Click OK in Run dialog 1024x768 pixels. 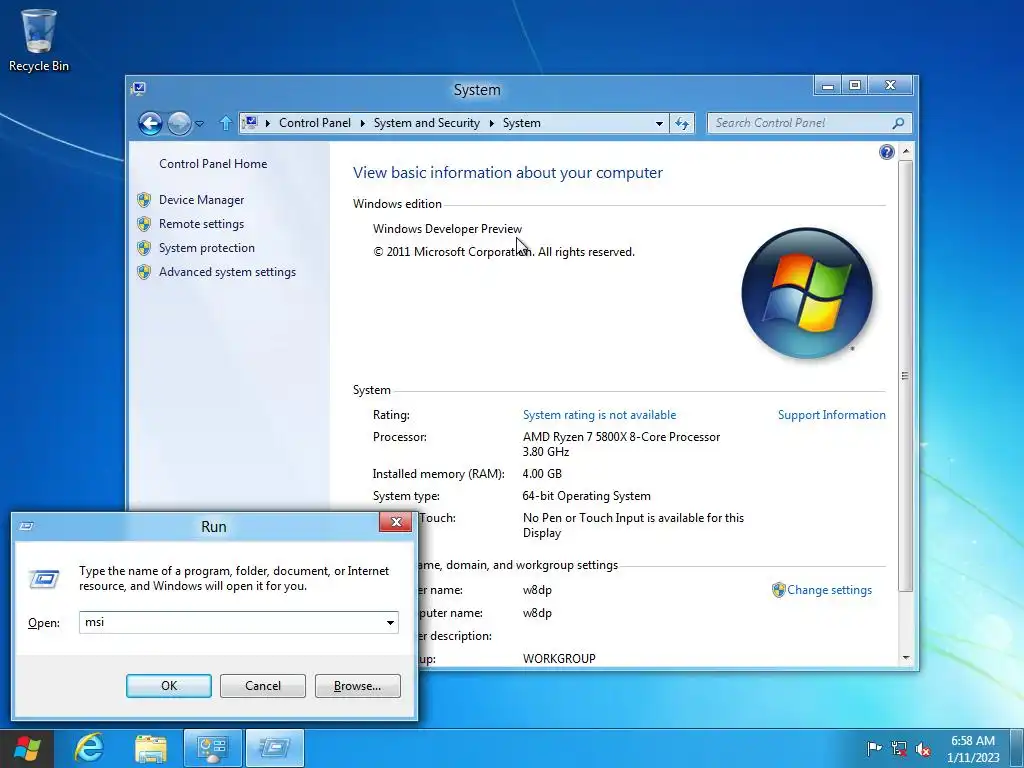coord(168,686)
